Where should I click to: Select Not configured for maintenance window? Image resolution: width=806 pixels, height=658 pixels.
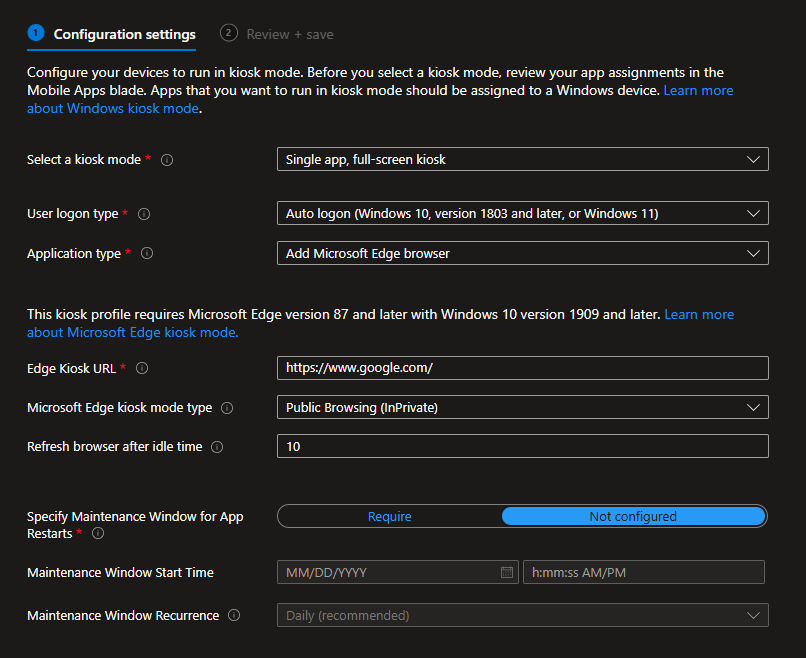633,516
